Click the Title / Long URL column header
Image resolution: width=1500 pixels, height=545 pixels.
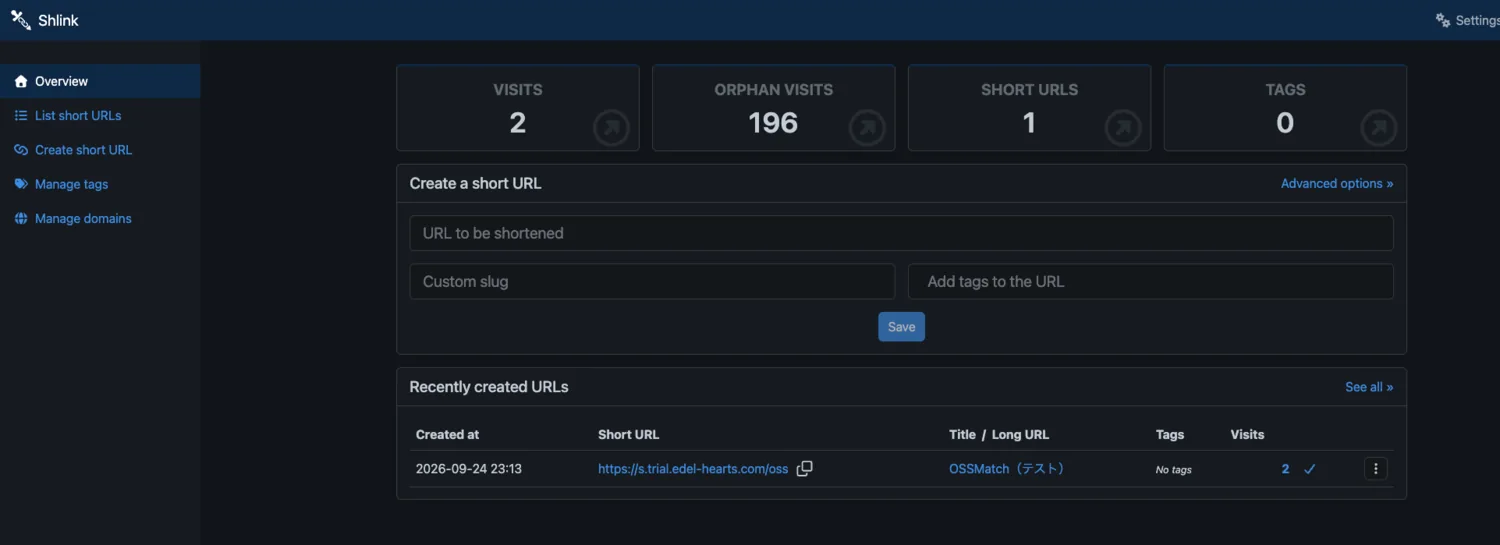pos(999,435)
